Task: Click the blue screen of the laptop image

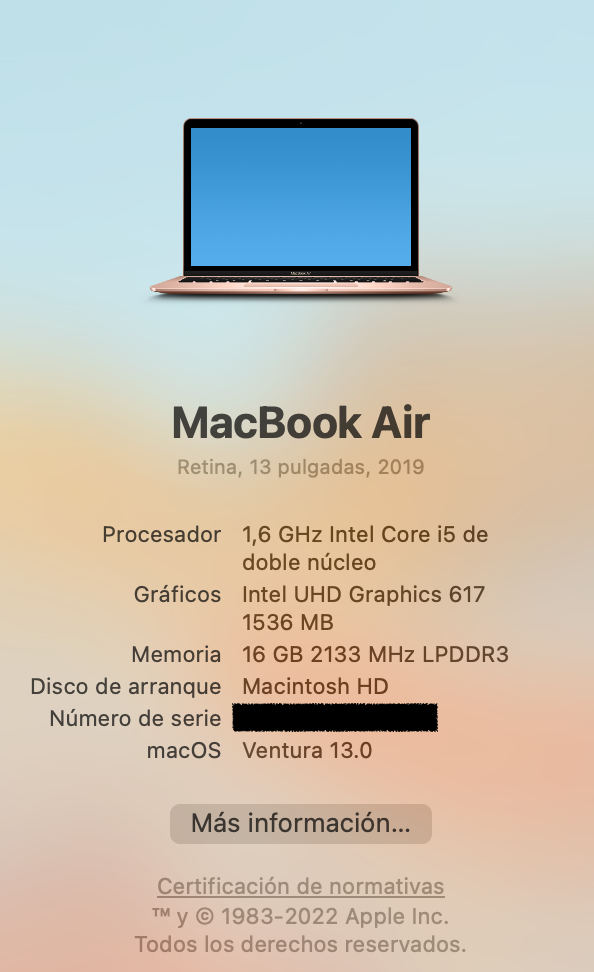Action: click(x=301, y=197)
